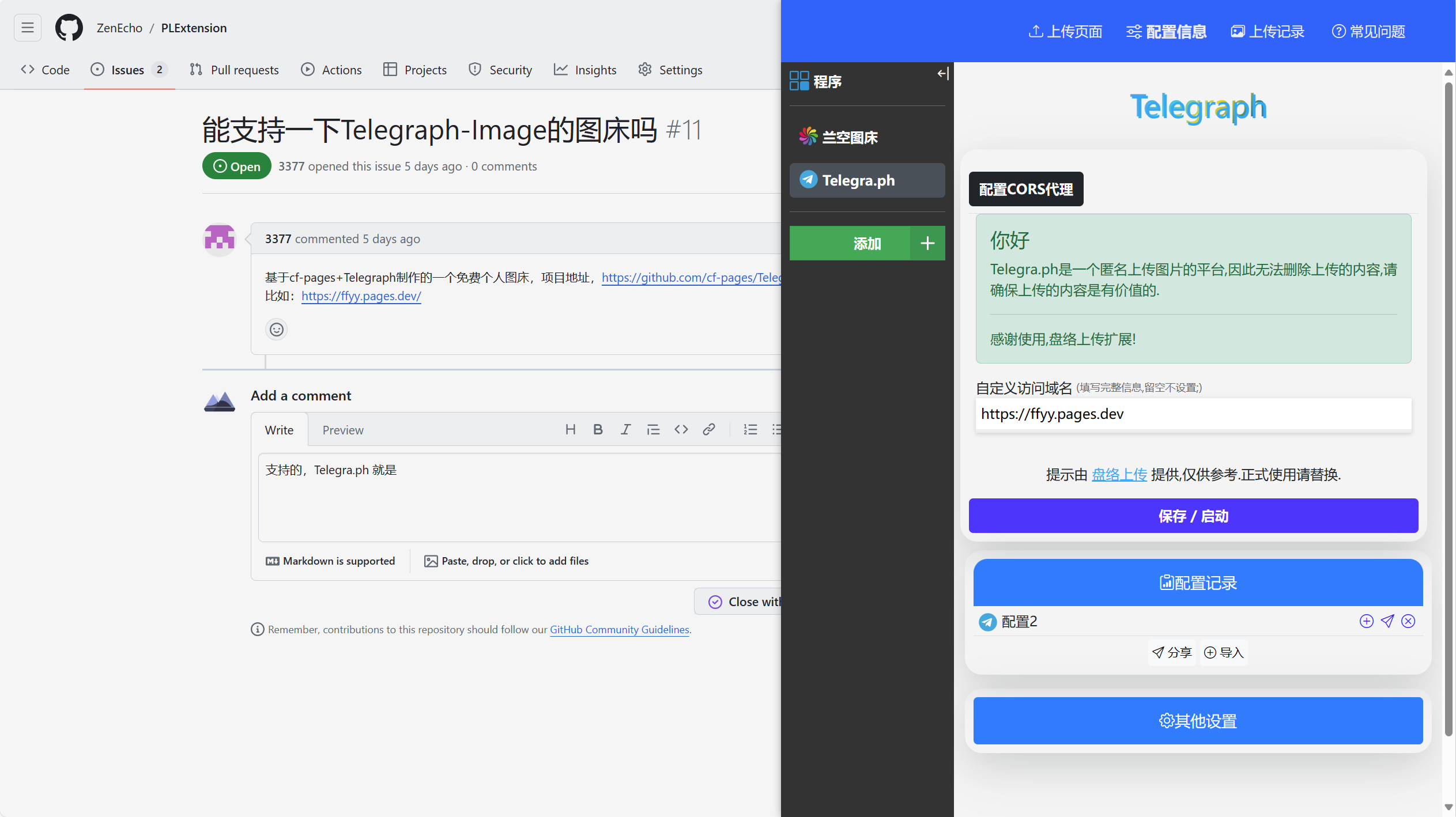Image resolution: width=1456 pixels, height=817 pixels.
Task: Click your own avatar beside Add a comment
Action: (220, 401)
